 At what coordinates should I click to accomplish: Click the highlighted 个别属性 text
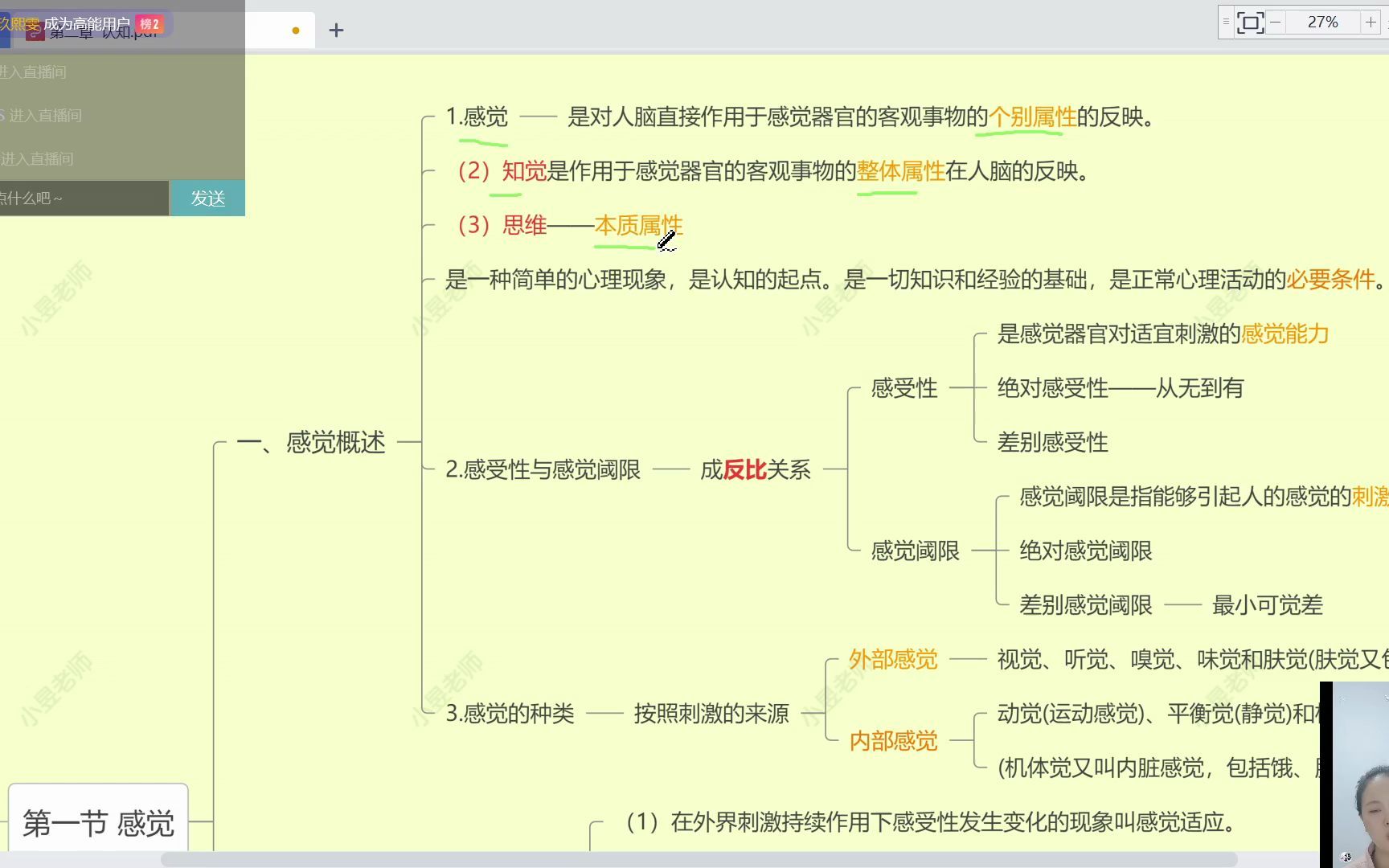pos(1032,117)
